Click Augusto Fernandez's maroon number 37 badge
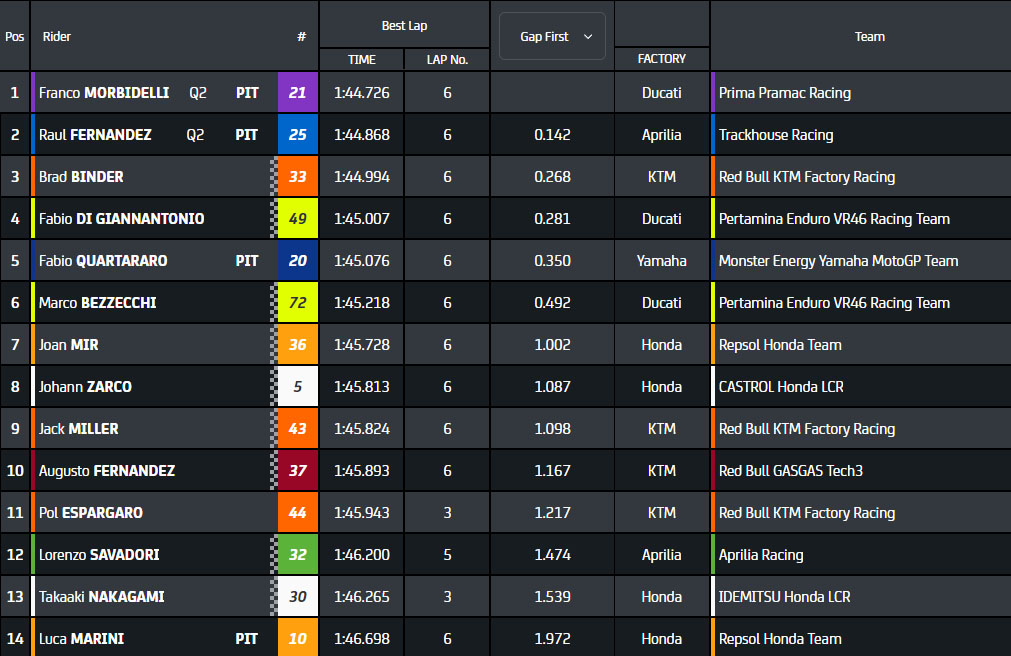 click(297, 471)
